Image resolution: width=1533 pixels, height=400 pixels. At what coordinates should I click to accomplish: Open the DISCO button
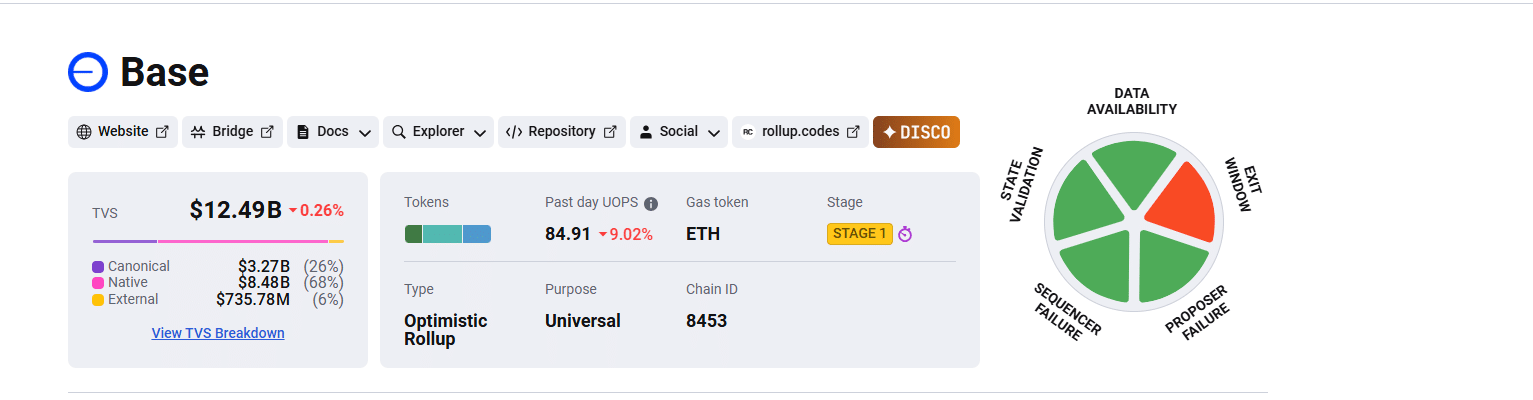point(916,132)
